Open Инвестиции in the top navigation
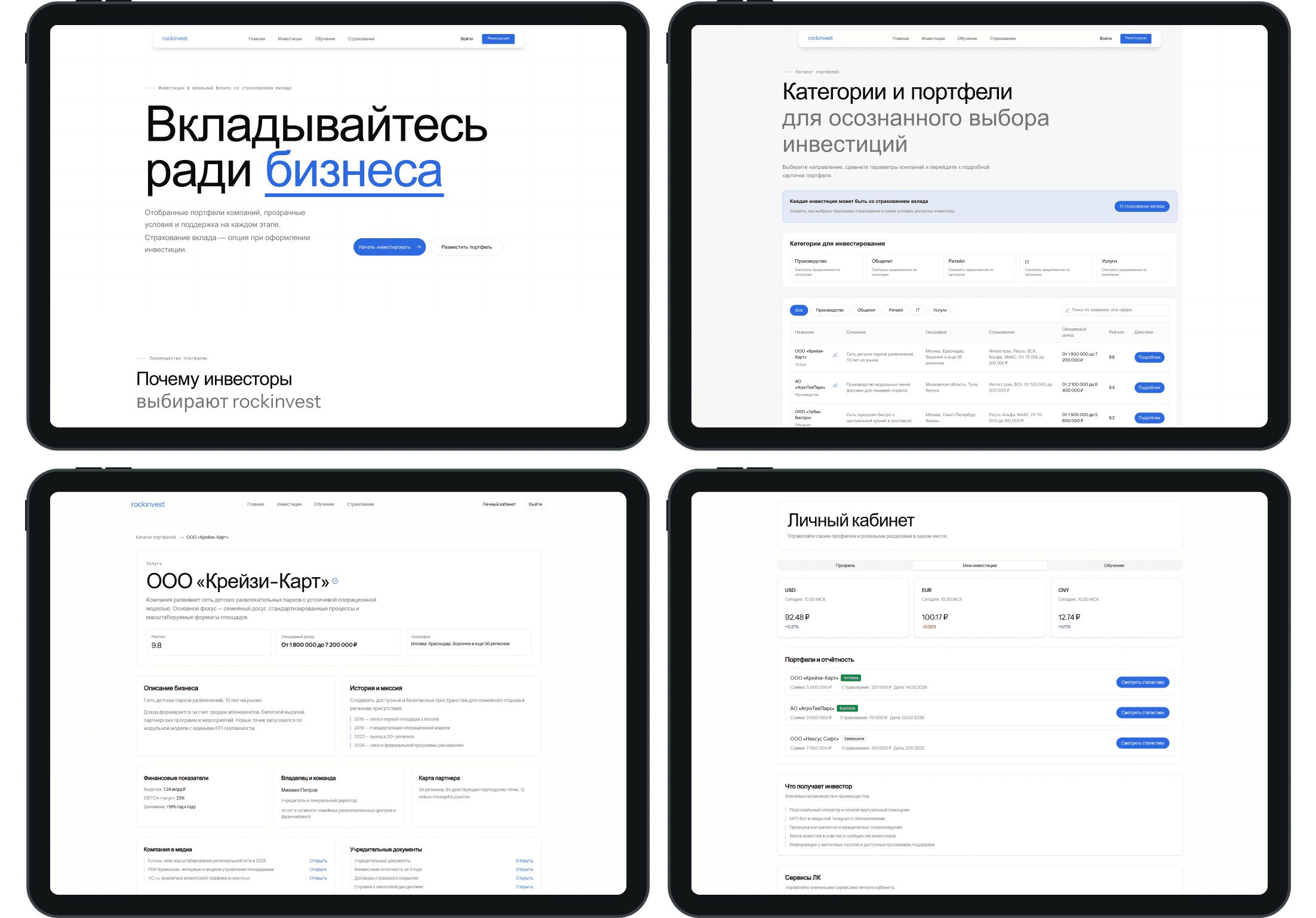Viewport: 1316px width, 918px height. (290, 38)
